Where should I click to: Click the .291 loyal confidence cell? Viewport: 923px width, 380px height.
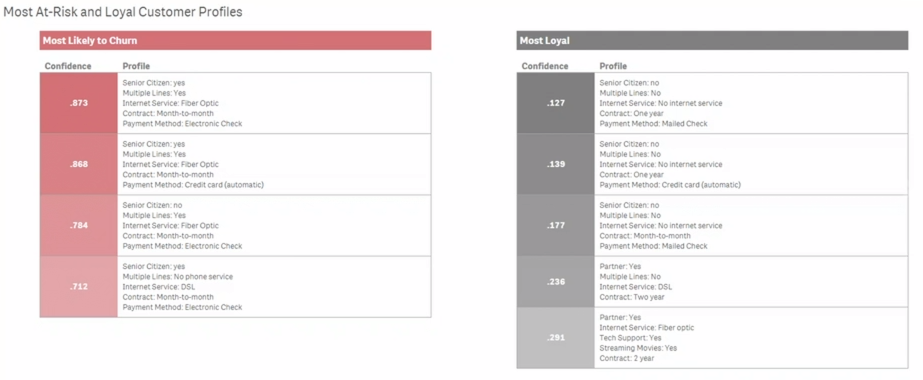(556, 338)
